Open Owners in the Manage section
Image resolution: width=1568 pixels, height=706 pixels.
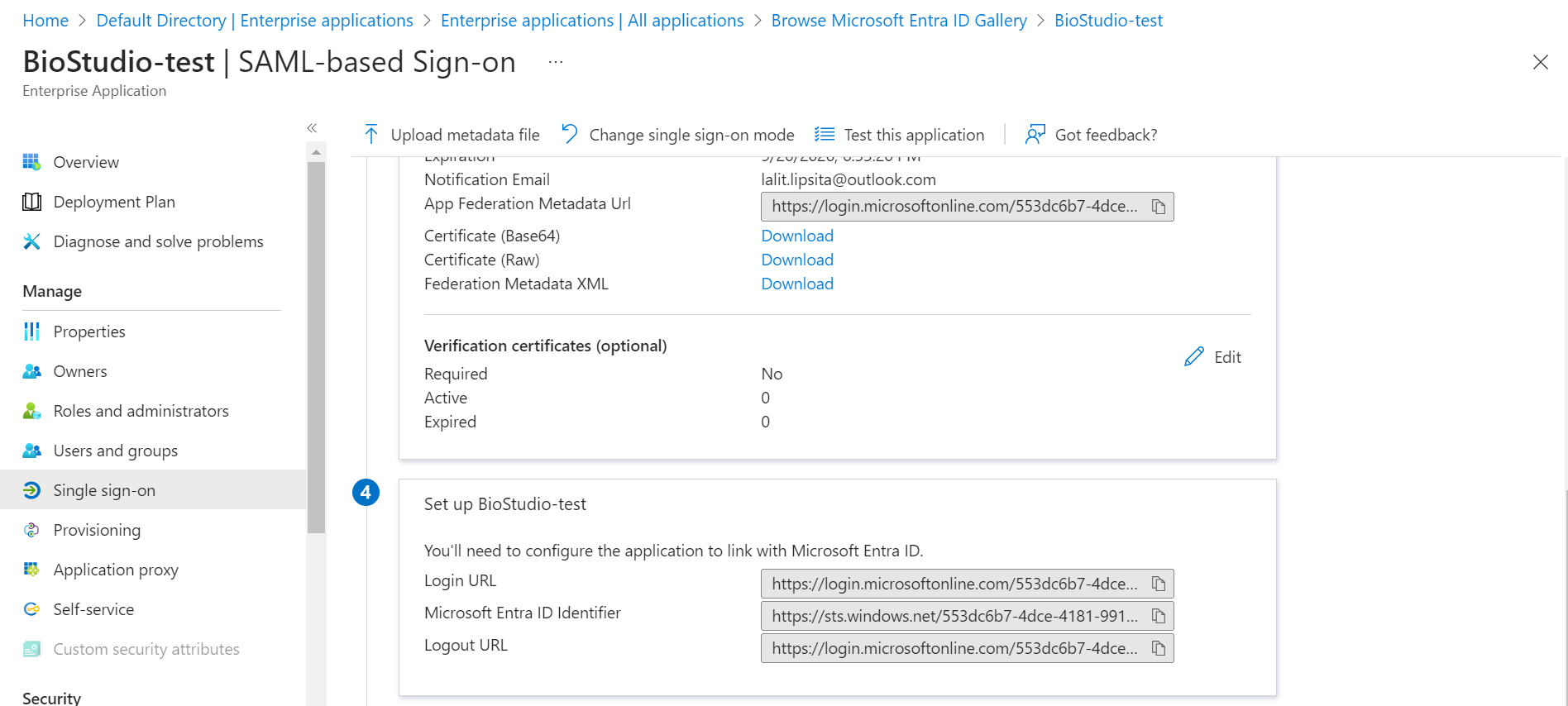pyautogui.click(x=80, y=371)
